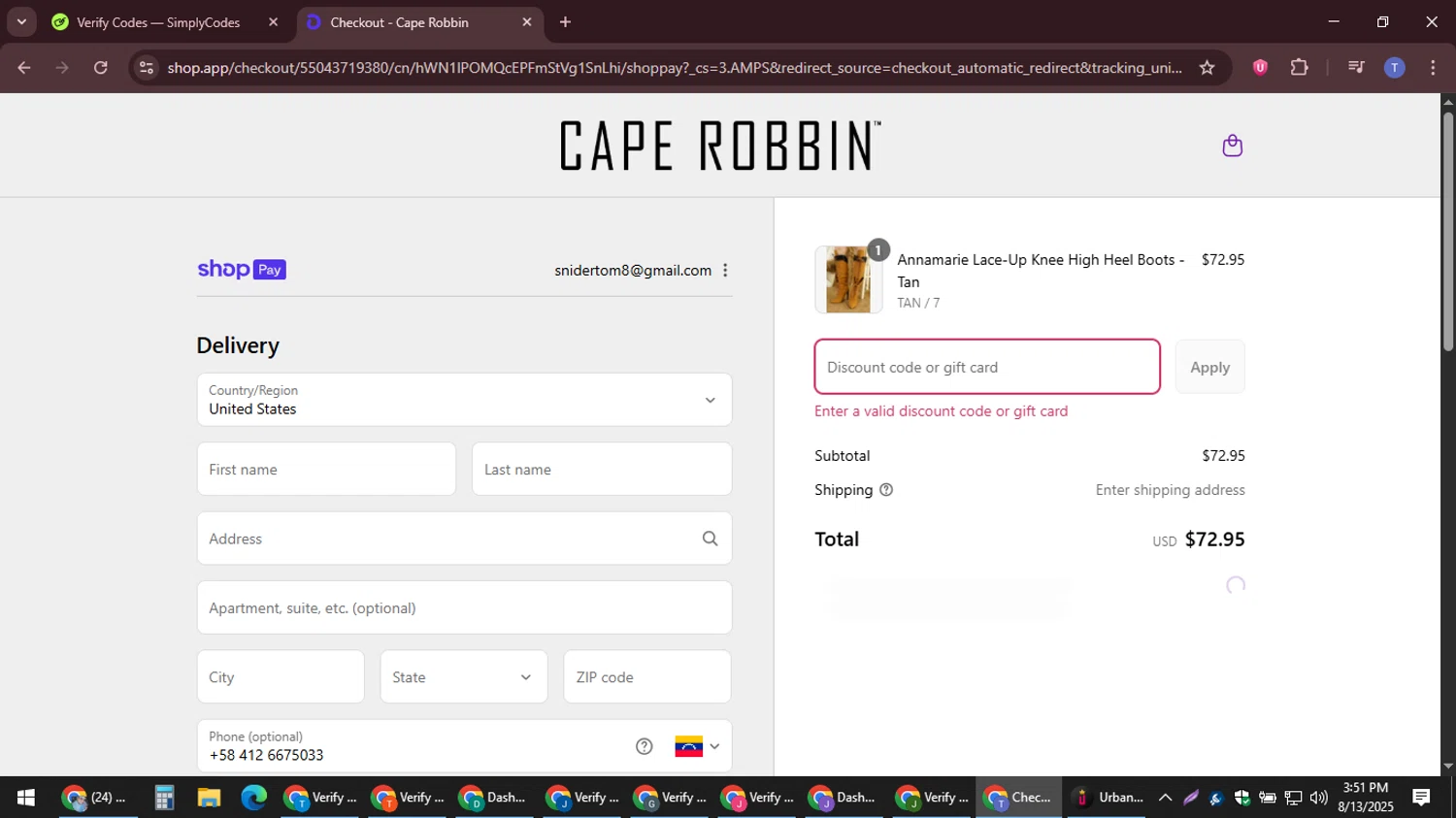Click the Cape Robbin logo
The image size is (1456, 818).
coord(720,146)
